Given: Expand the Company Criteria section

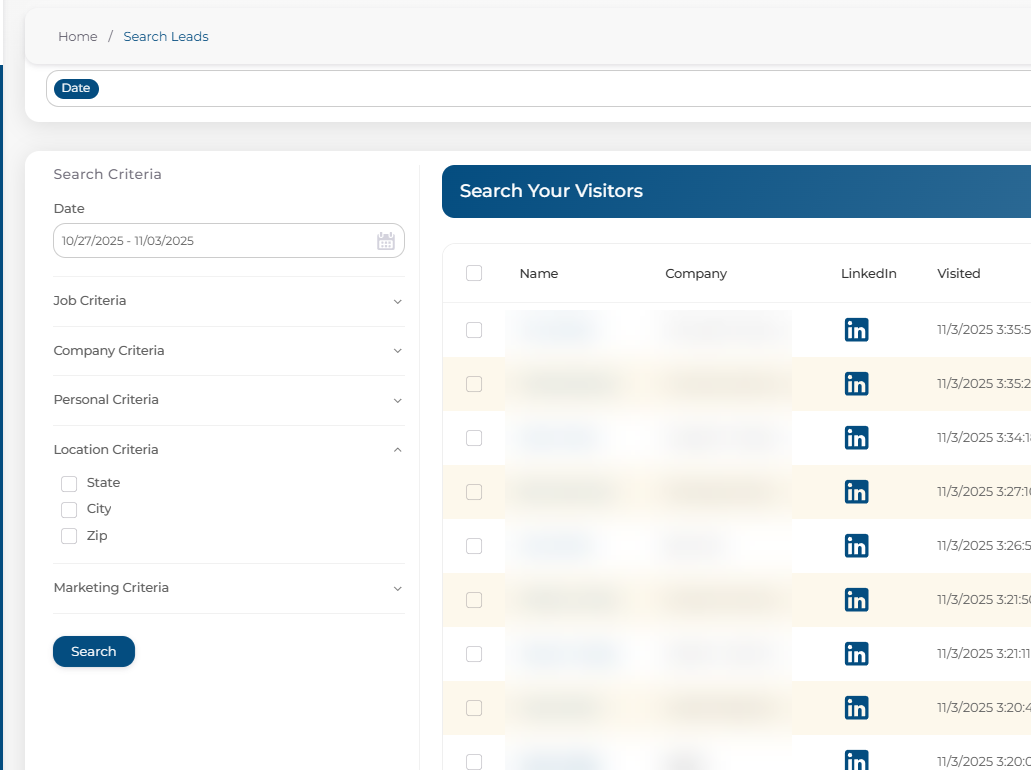Looking at the screenshot, I should pyautogui.click(x=228, y=351).
